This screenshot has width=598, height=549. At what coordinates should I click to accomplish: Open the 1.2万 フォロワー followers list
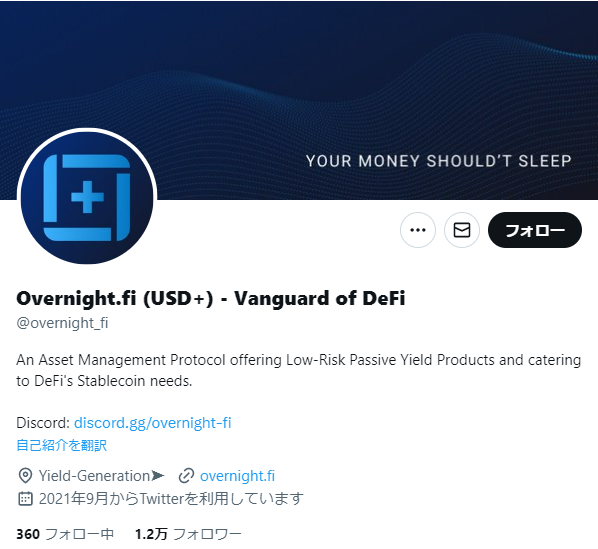tap(188, 534)
